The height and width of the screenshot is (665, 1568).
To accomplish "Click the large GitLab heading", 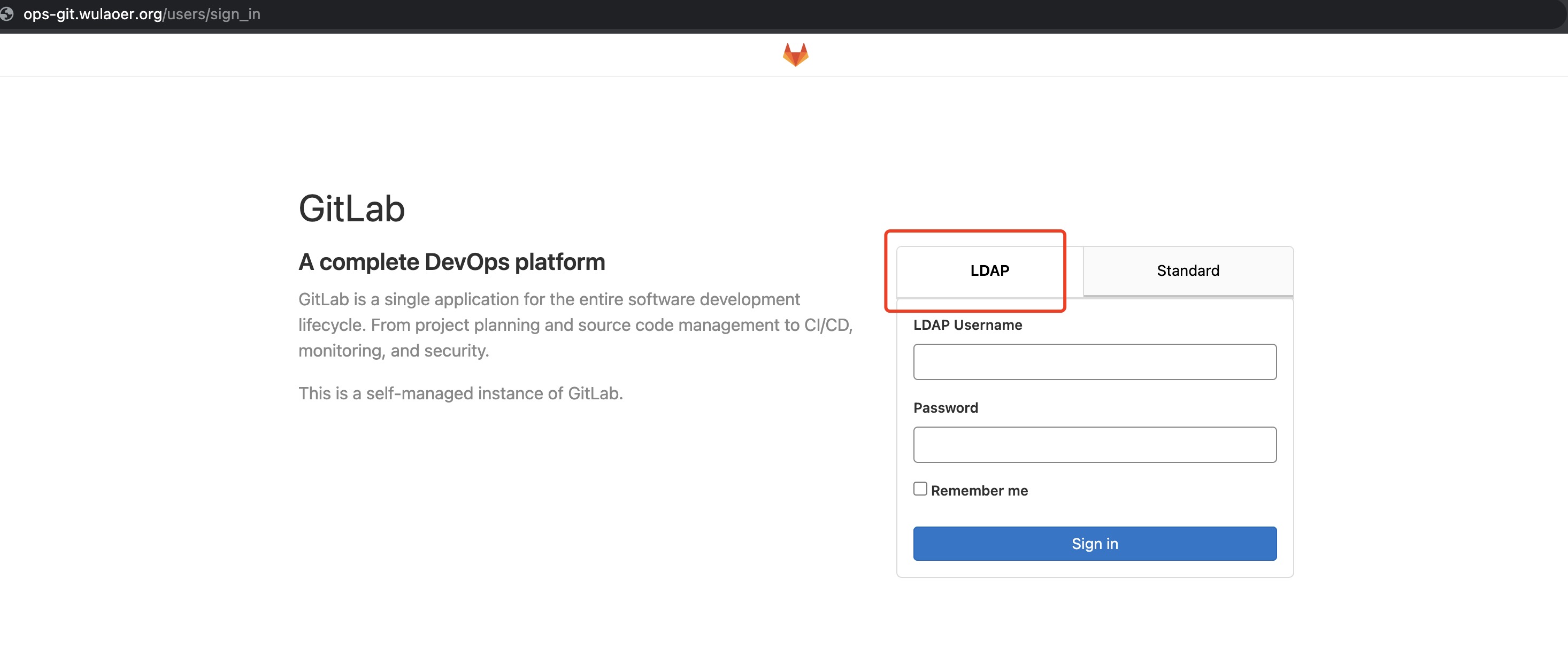I will pos(351,208).
